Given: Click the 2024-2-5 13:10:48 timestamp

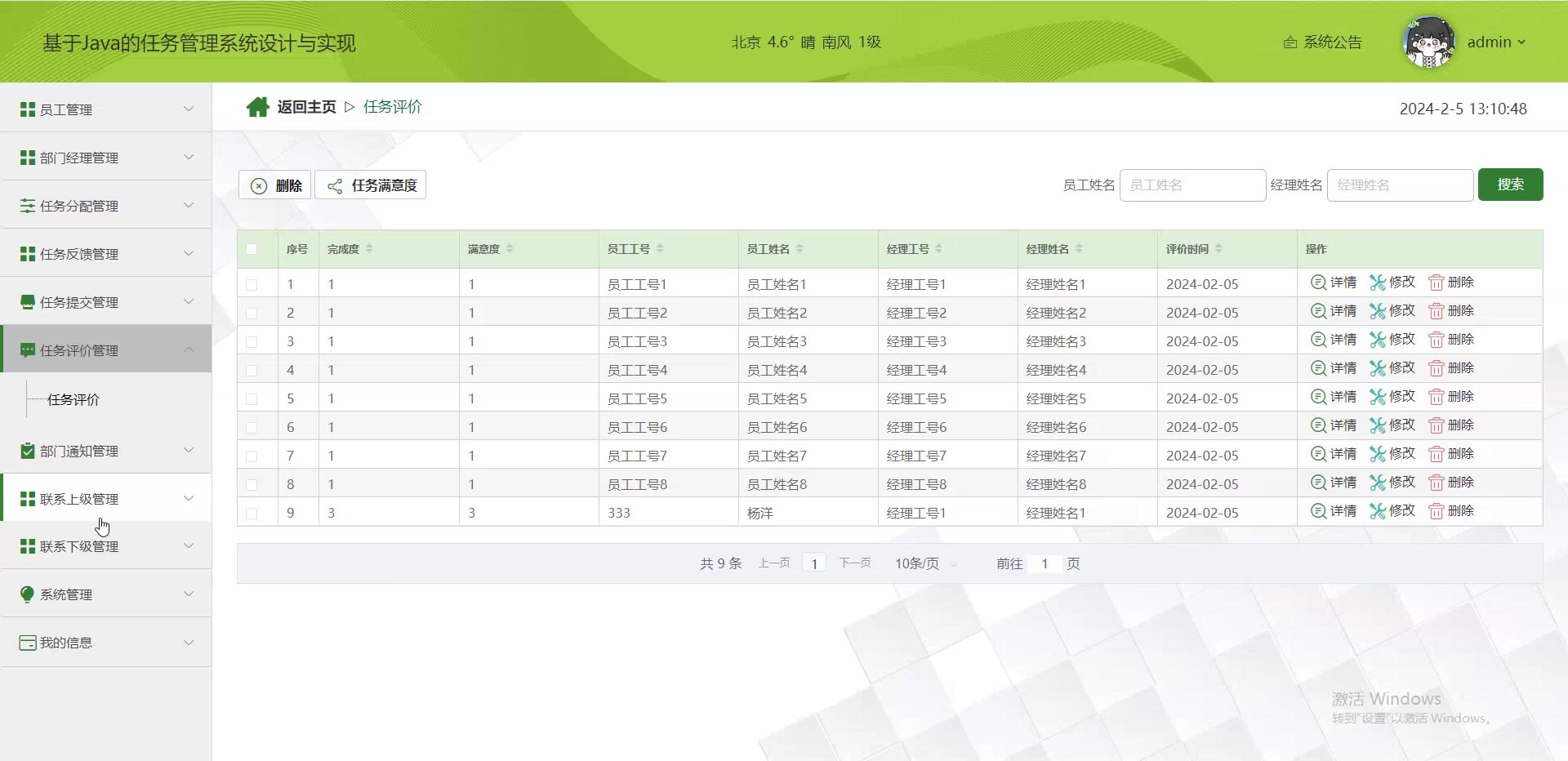Looking at the screenshot, I should click(1463, 109).
